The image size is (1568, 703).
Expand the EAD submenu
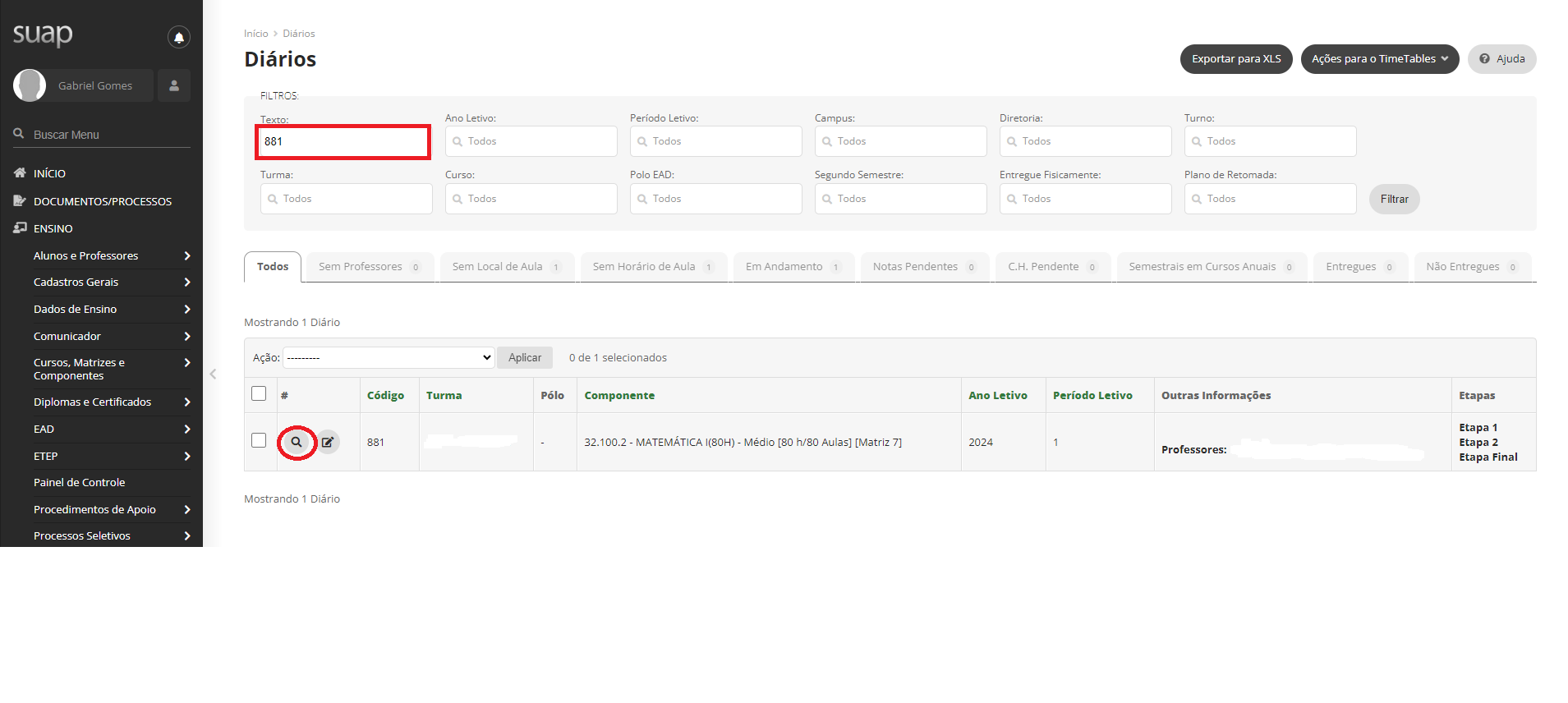coord(112,429)
